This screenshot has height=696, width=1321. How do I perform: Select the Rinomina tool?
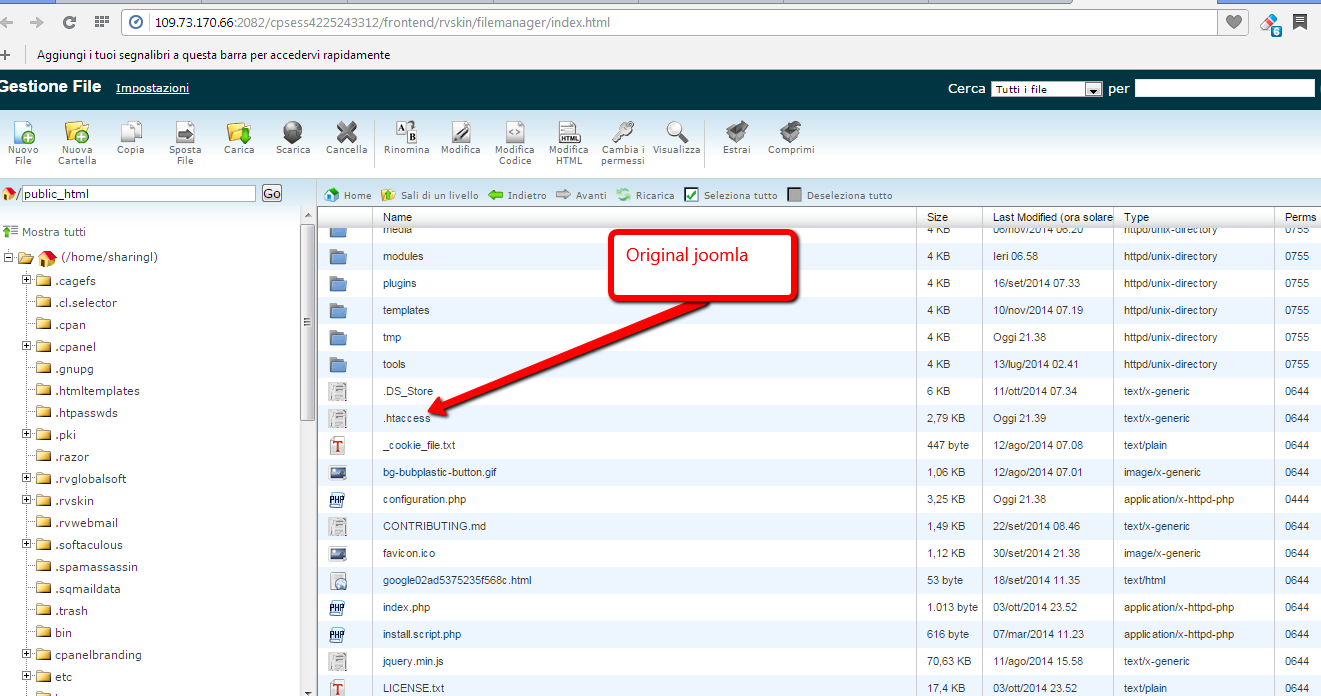(407, 132)
